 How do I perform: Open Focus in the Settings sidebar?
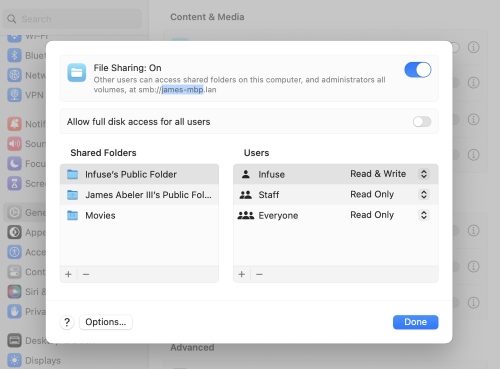point(27,164)
